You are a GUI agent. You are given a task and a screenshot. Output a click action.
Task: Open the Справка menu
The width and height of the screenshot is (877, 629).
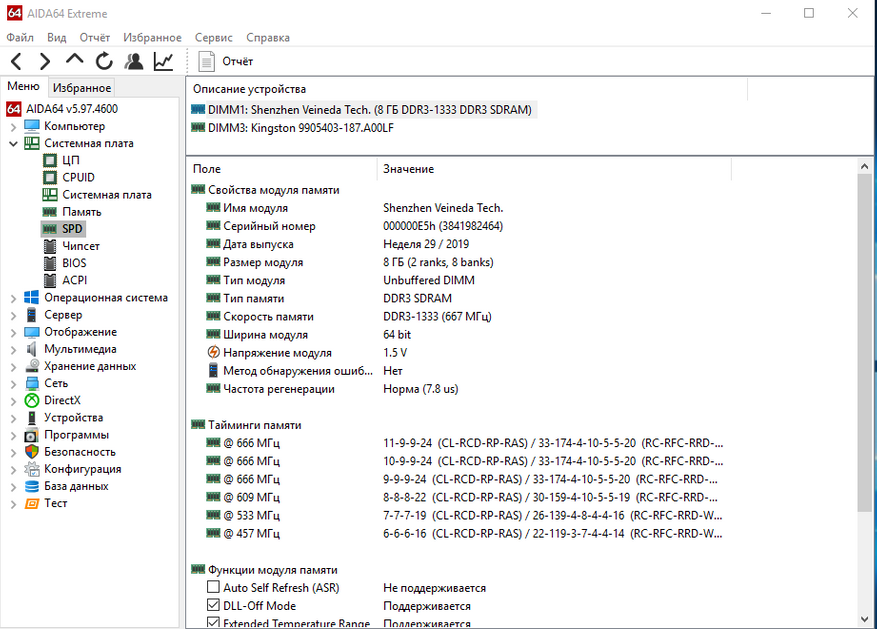268,37
